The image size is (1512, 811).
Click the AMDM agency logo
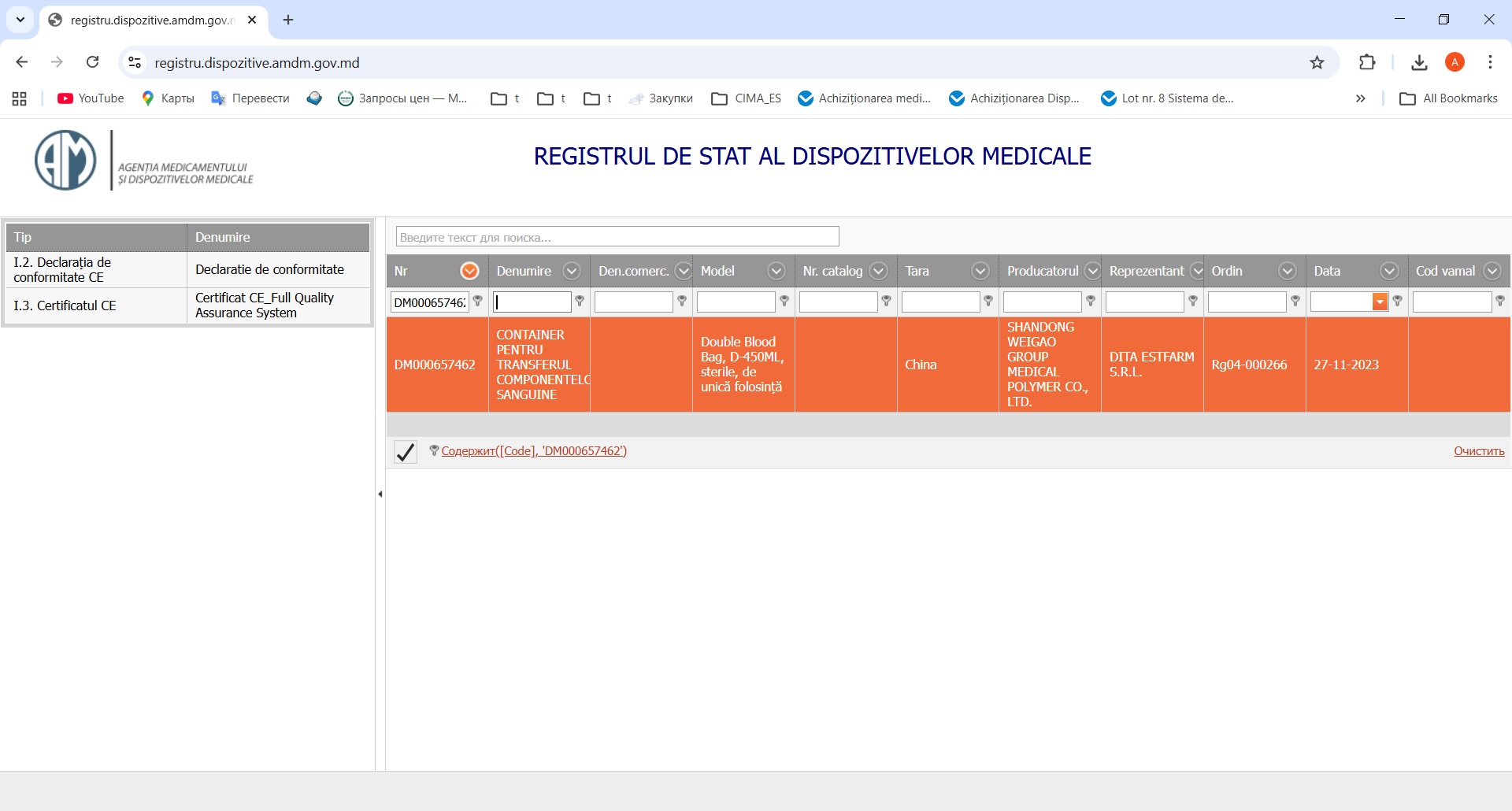66,161
